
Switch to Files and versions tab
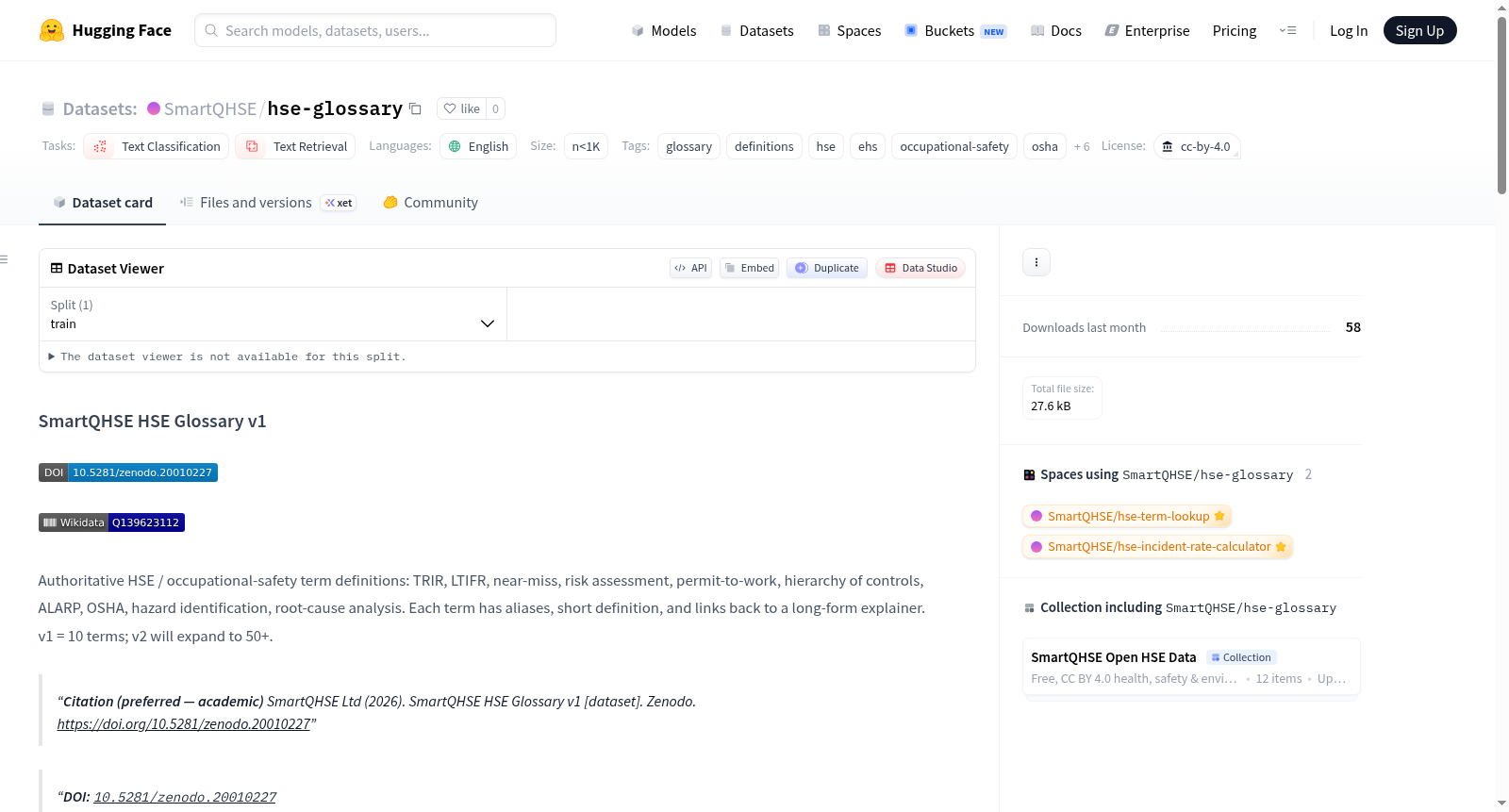point(268,203)
